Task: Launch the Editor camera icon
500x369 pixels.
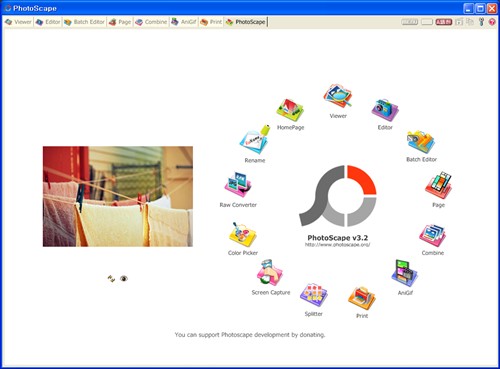Action: point(385,110)
